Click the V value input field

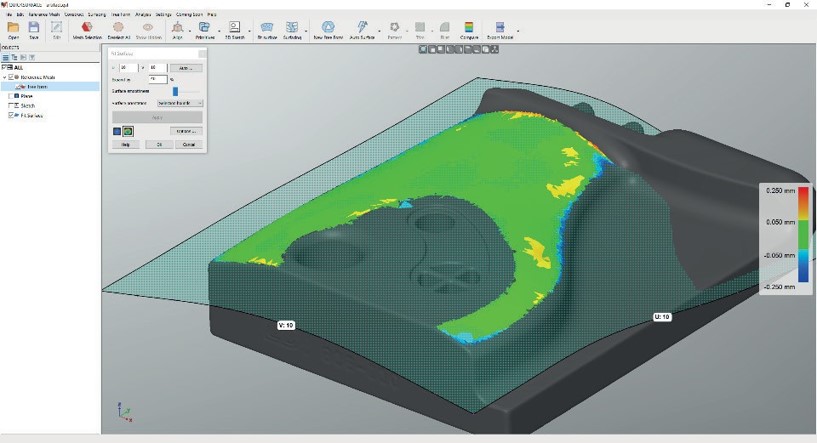[157, 68]
